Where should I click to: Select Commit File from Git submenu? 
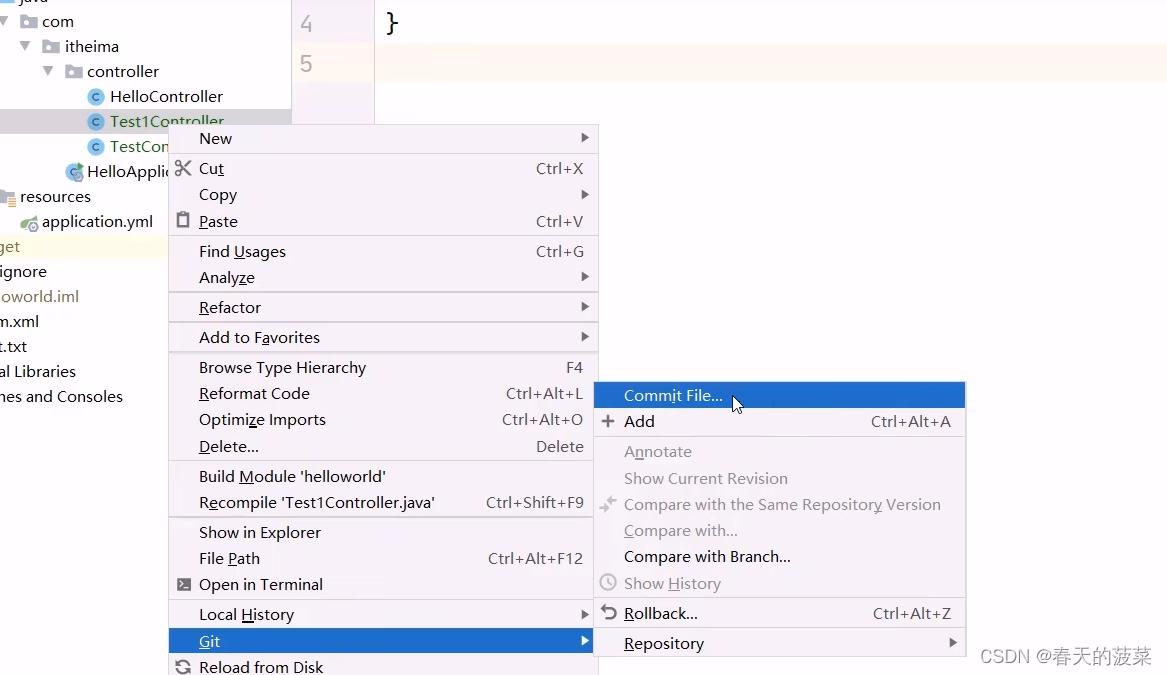pos(673,395)
